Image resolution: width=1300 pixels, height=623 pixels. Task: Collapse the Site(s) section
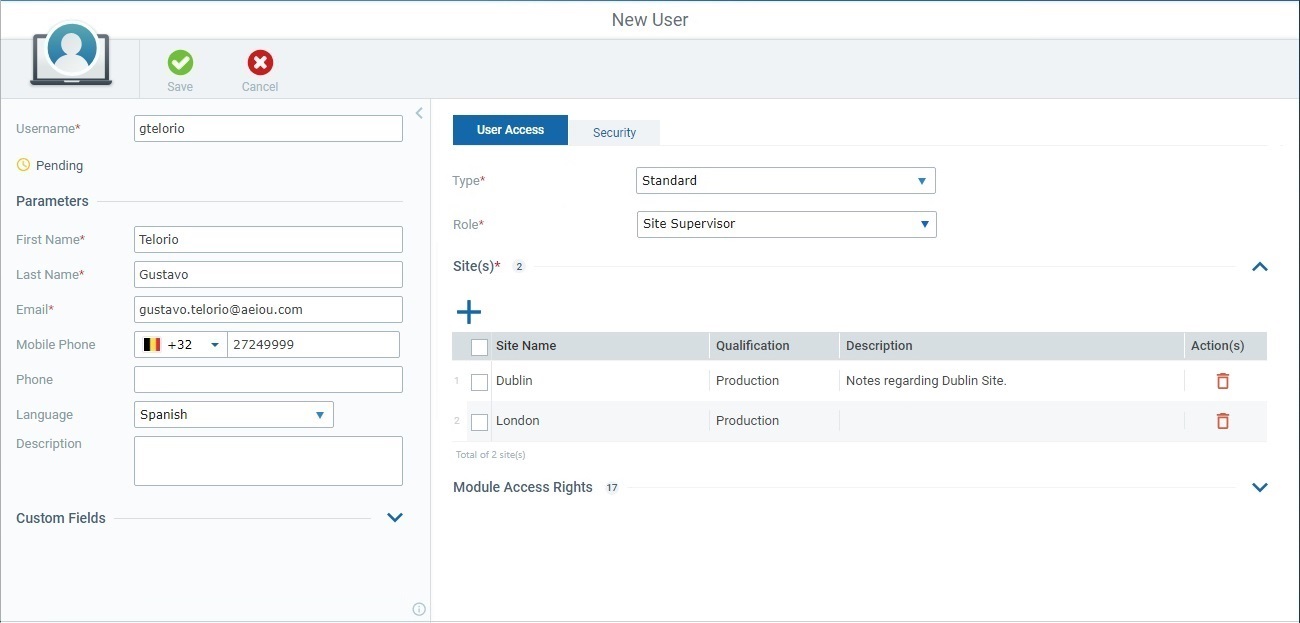(1260, 266)
